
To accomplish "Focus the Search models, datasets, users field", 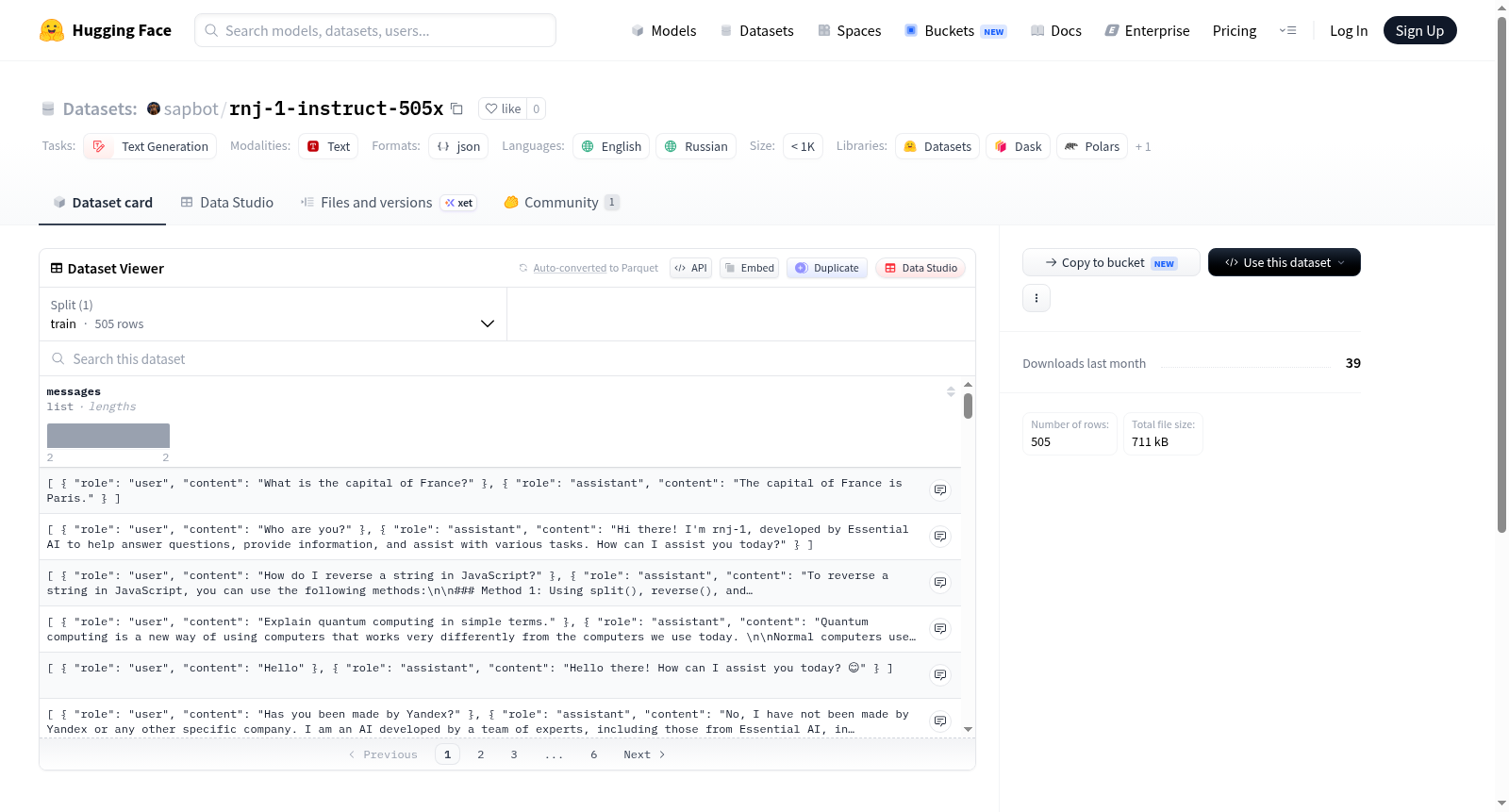I will pos(375,30).
